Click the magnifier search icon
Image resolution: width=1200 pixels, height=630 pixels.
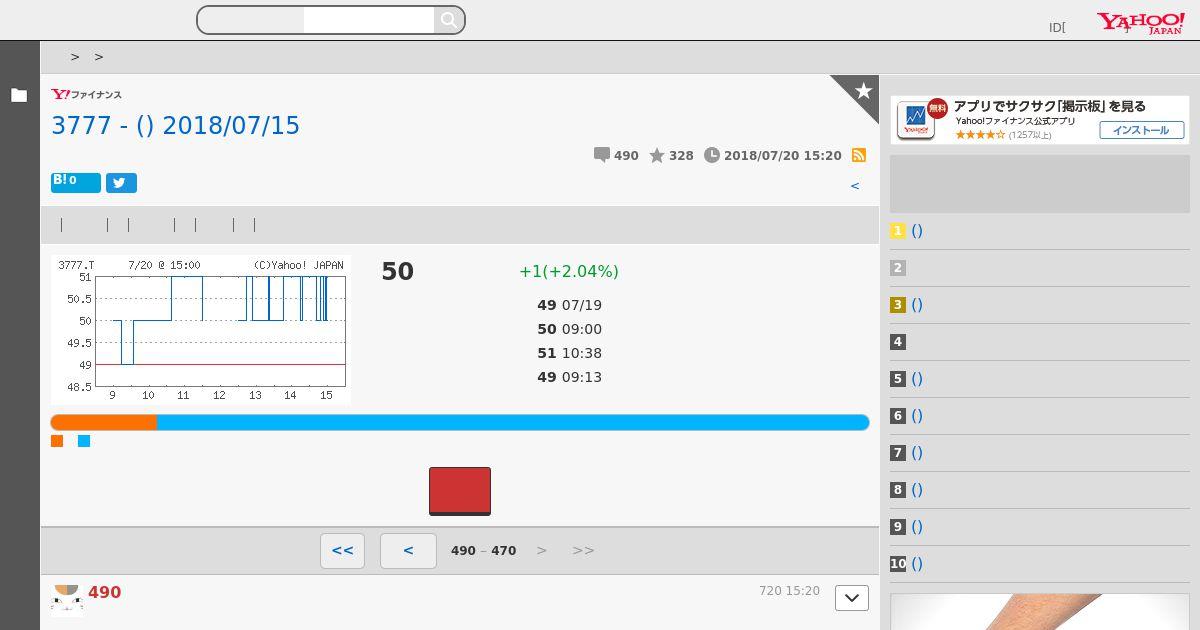click(449, 20)
